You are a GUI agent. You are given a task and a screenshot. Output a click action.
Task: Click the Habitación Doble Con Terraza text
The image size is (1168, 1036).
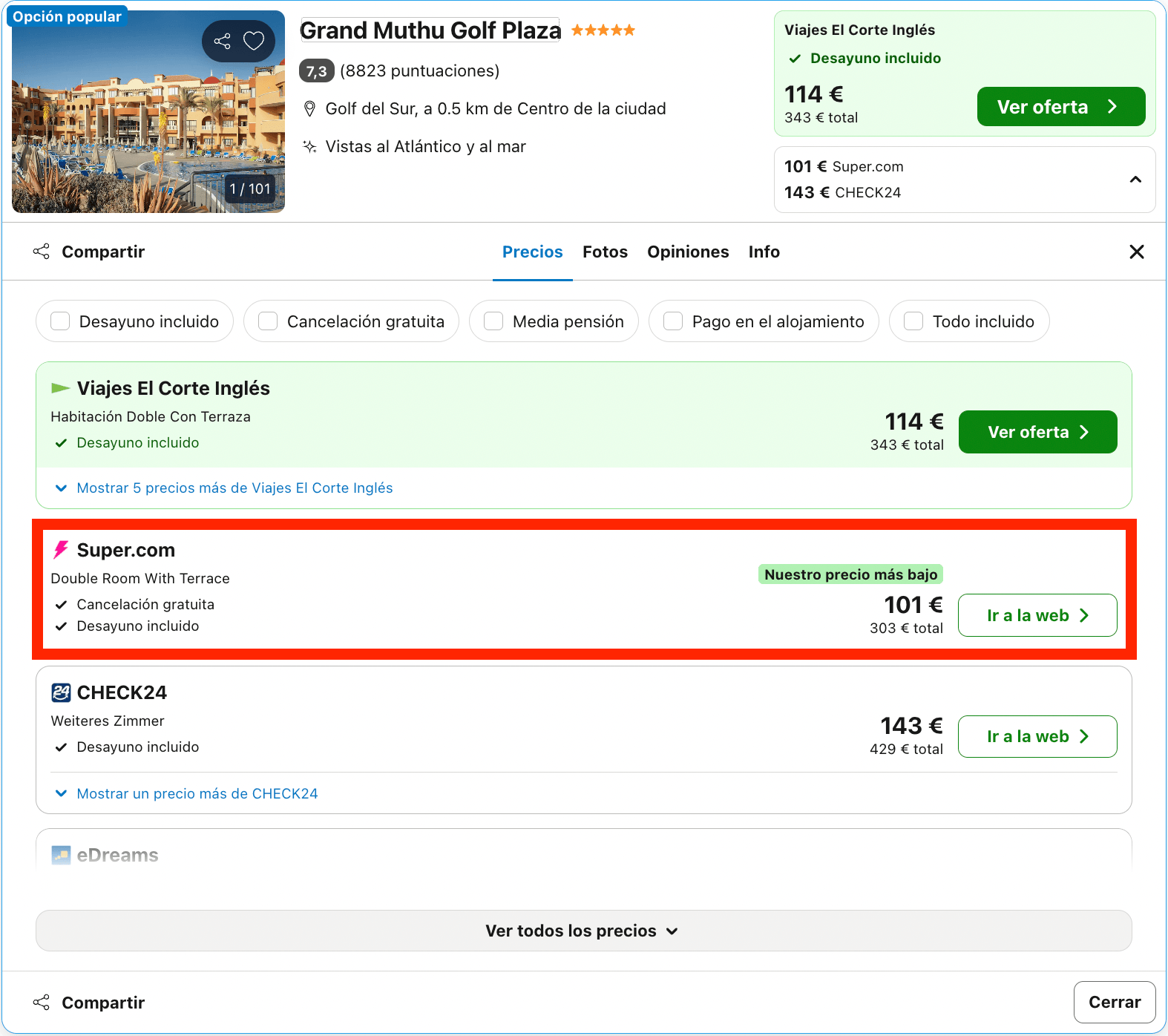[151, 416]
